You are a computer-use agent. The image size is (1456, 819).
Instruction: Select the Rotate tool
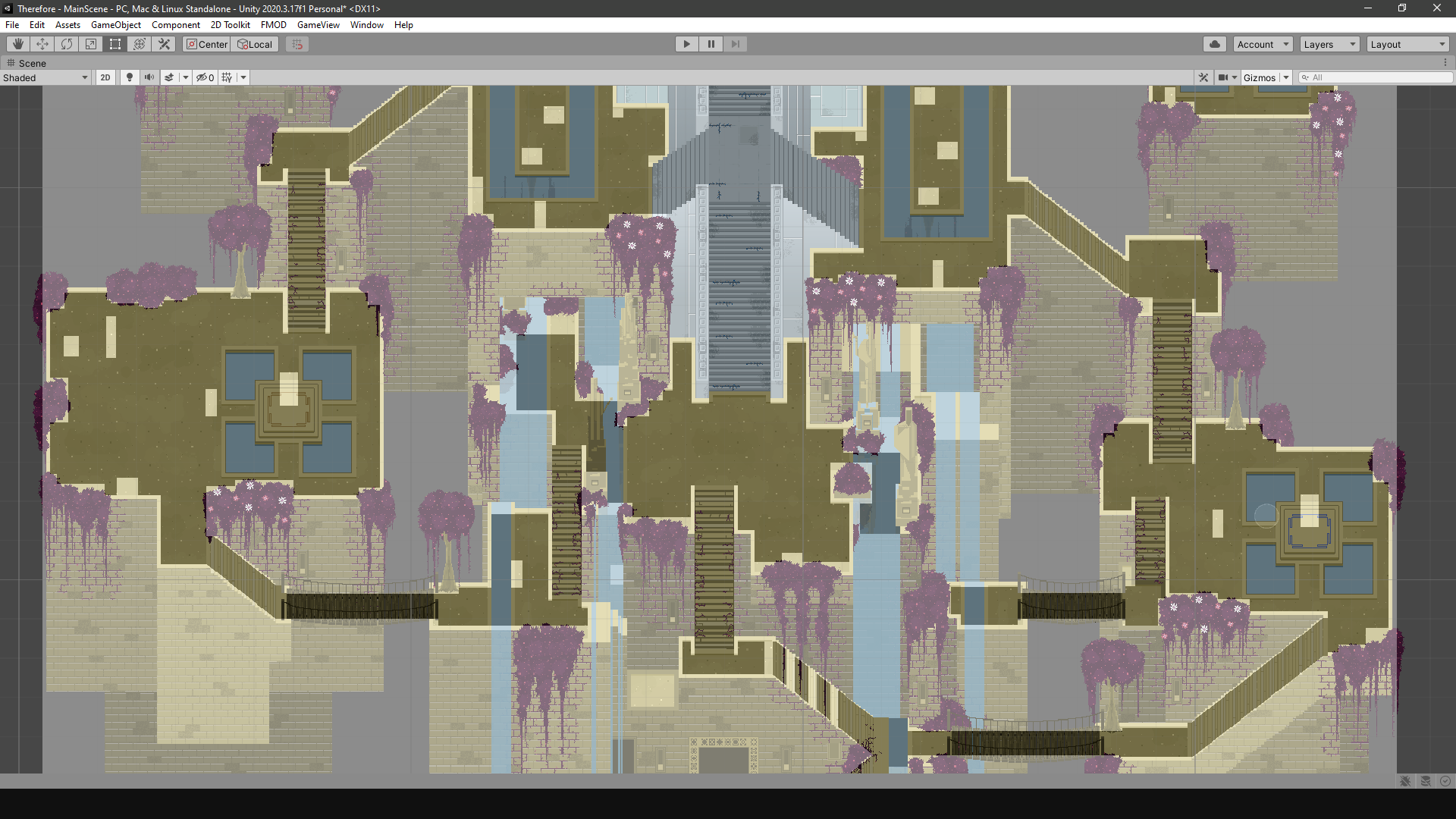click(x=67, y=44)
